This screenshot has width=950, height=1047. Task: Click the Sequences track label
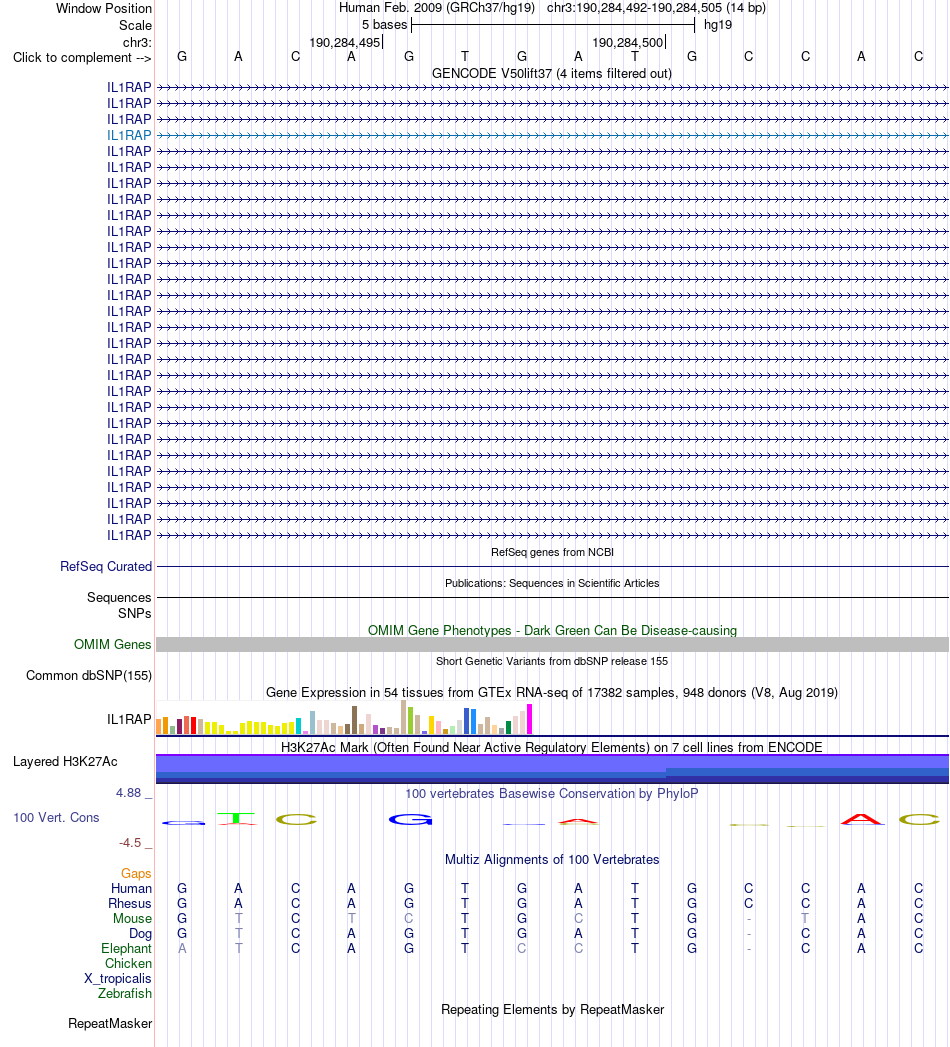[x=119, y=597]
